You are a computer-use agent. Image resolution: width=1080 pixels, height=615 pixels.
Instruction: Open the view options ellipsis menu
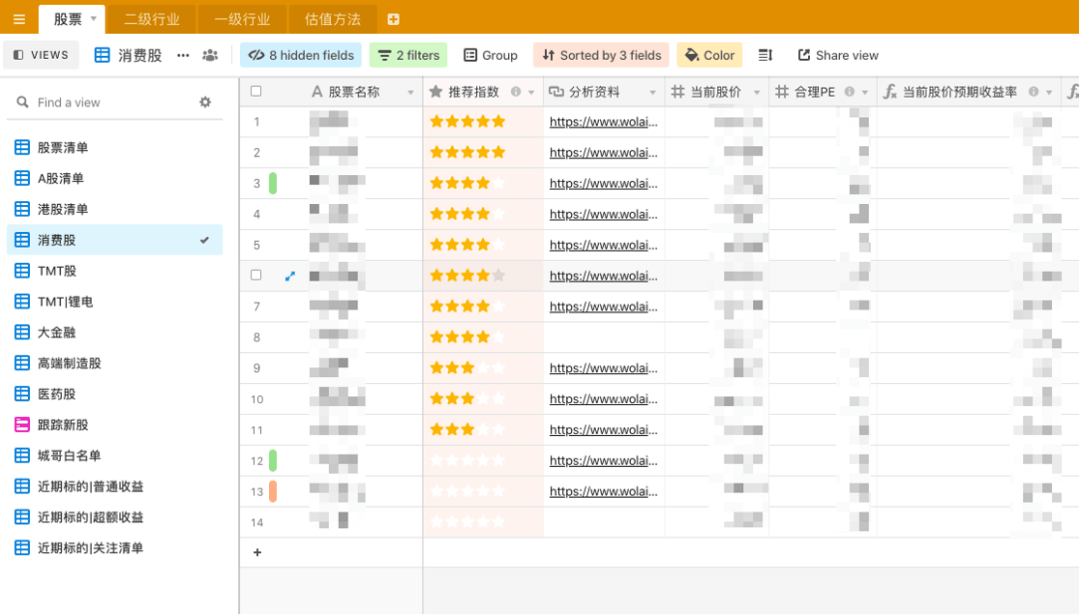pos(183,56)
